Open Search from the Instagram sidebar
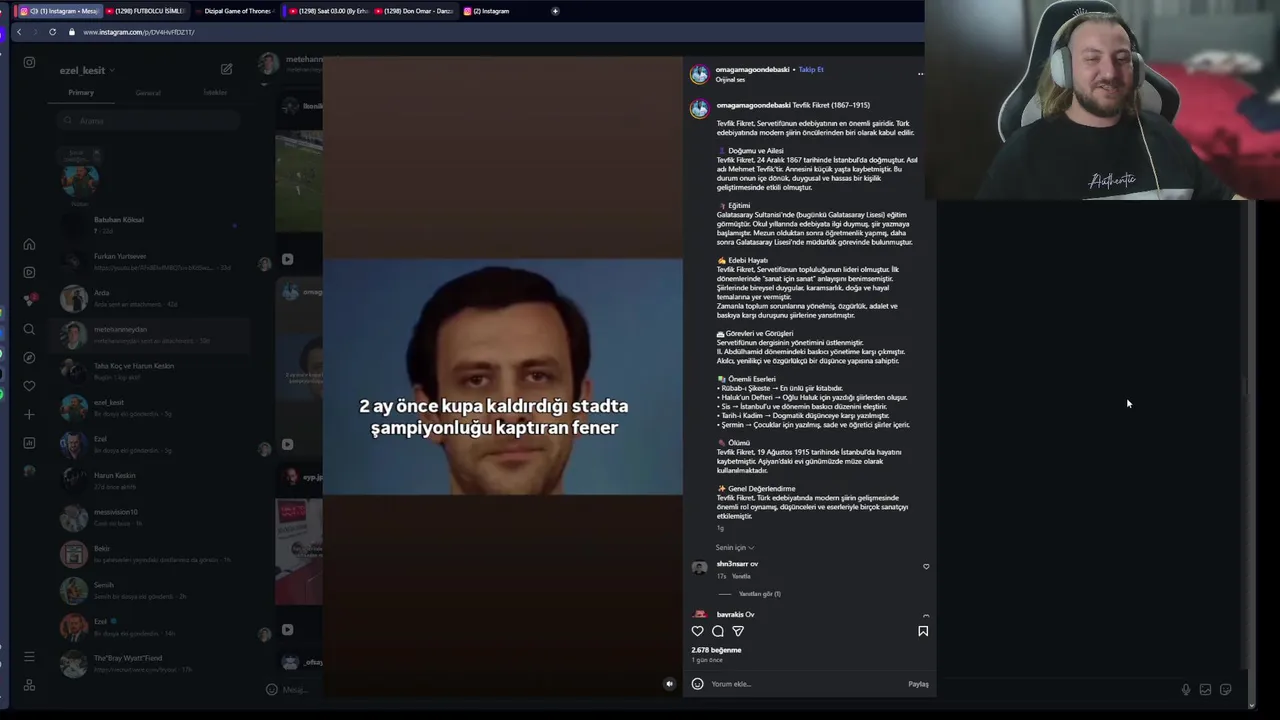Image resolution: width=1280 pixels, height=720 pixels. pos(29,329)
